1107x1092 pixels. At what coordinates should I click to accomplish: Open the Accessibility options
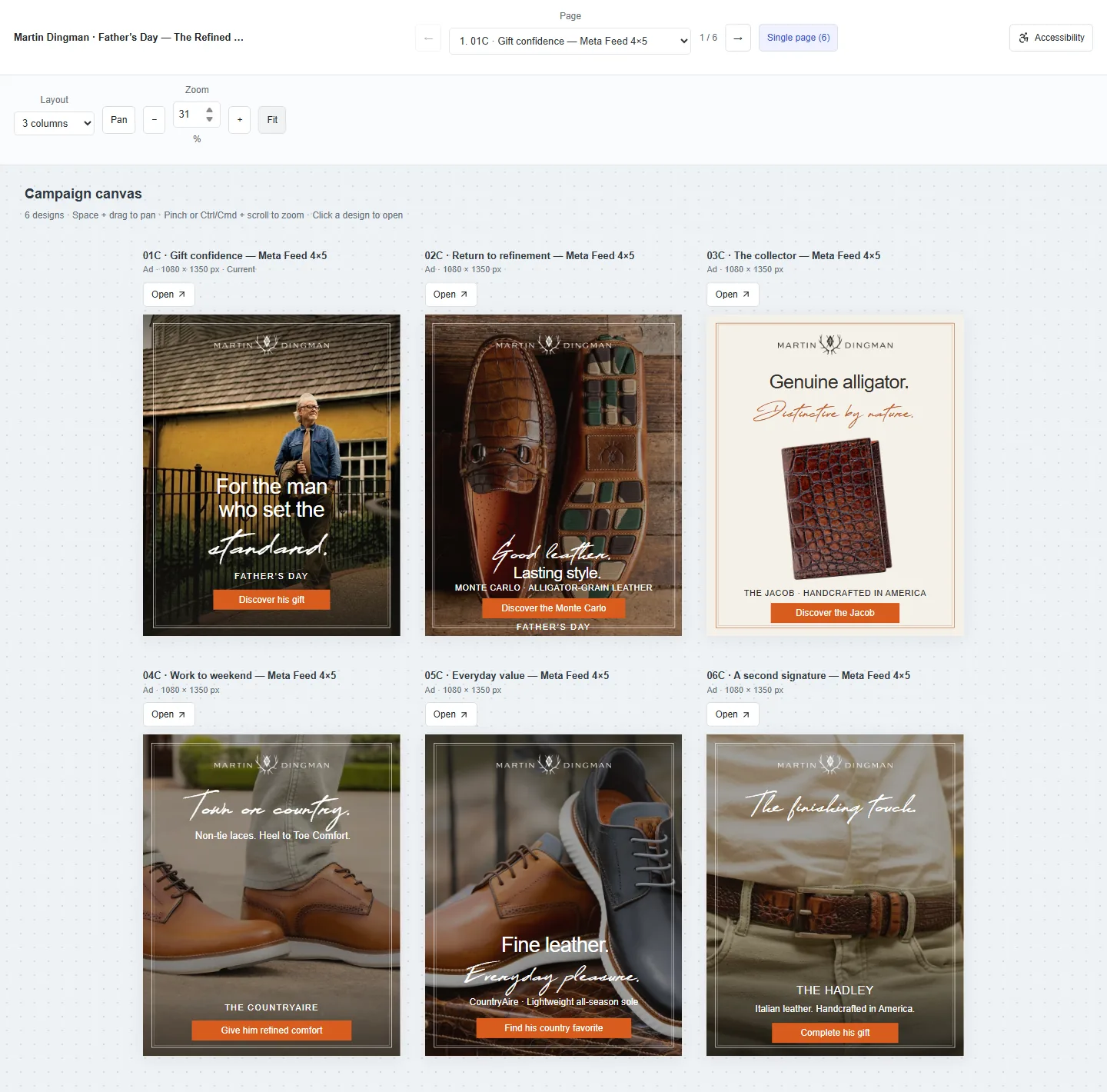[1051, 38]
